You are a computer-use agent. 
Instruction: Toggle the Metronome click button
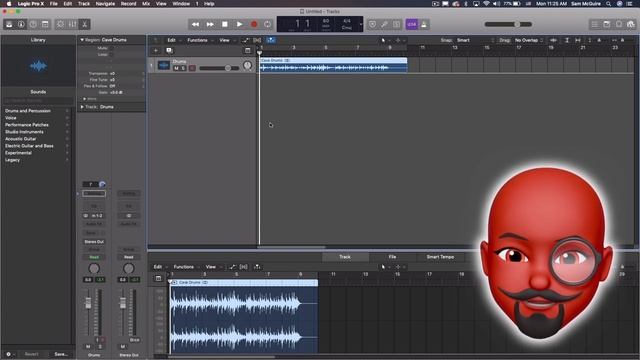[424, 24]
